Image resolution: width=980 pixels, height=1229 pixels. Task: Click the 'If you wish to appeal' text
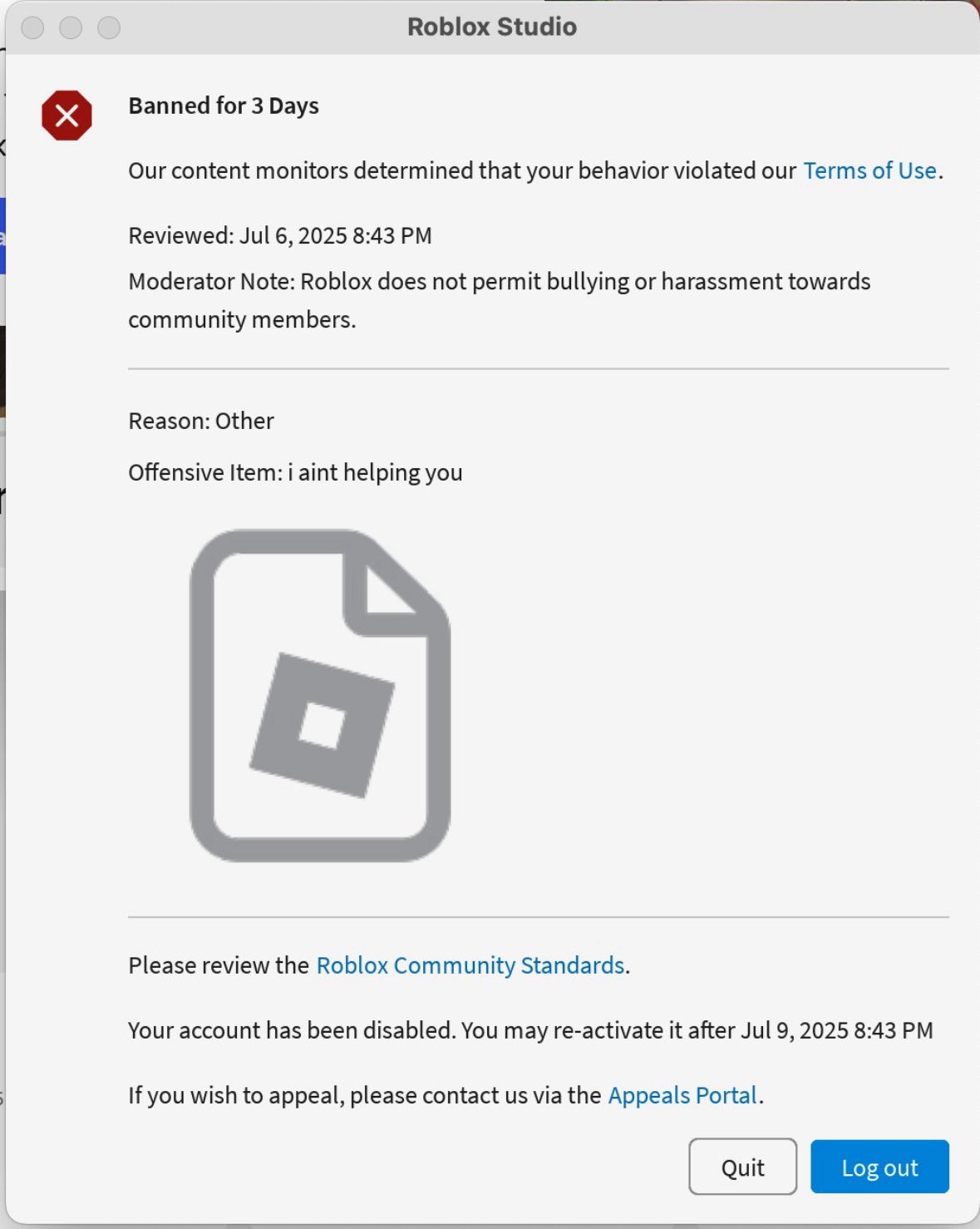pyautogui.click(x=364, y=1095)
